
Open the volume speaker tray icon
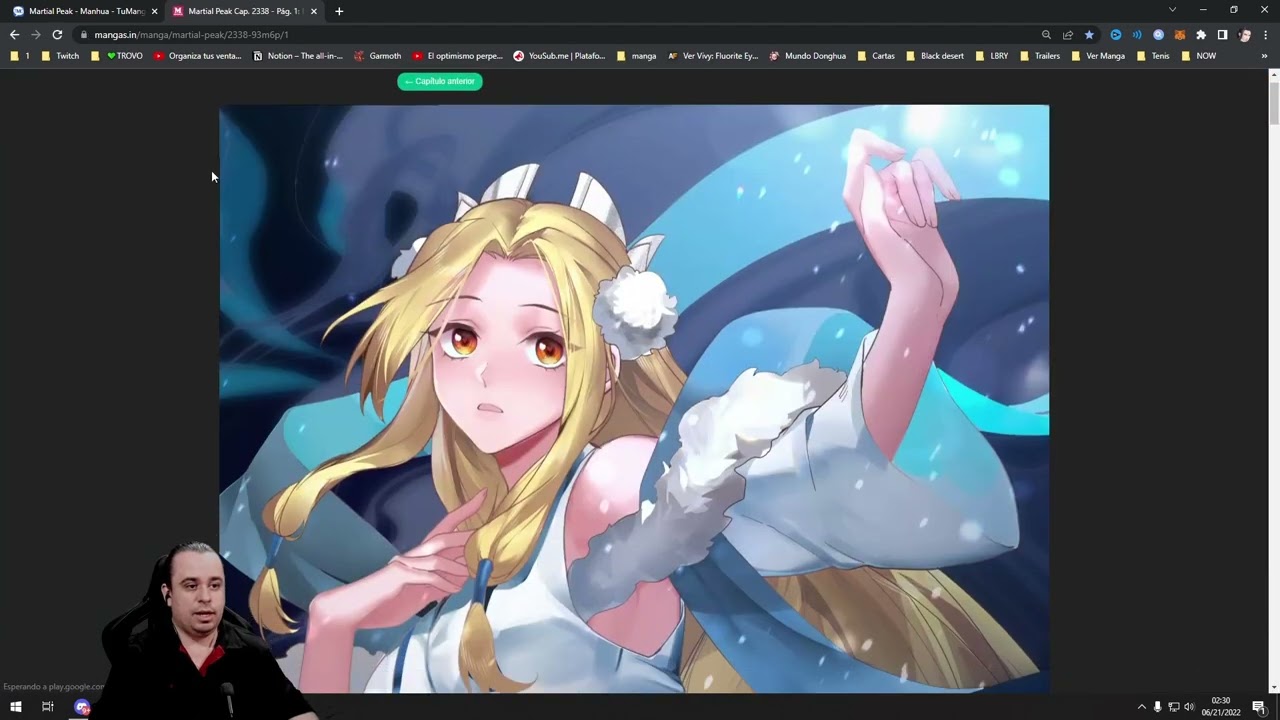1189,707
